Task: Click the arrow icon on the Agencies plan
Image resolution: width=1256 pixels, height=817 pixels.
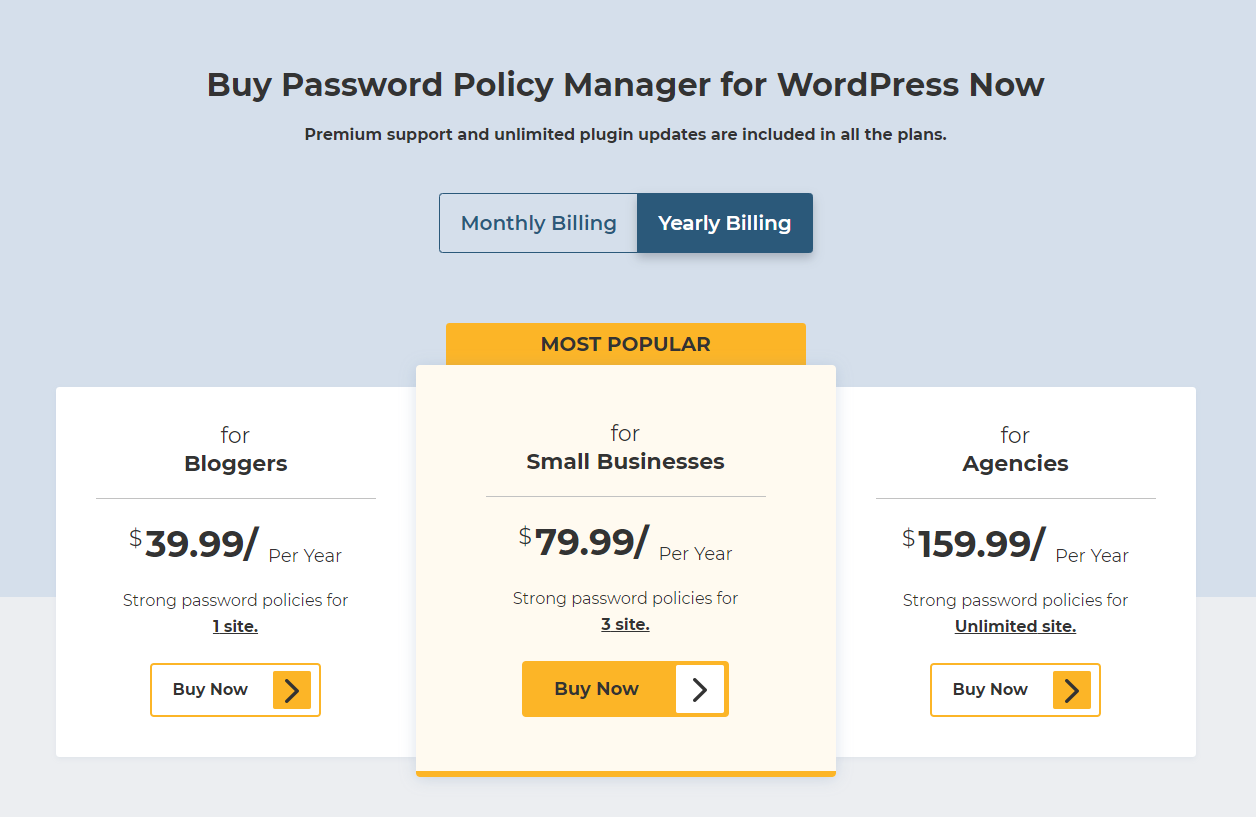Action: tap(1072, 690)
